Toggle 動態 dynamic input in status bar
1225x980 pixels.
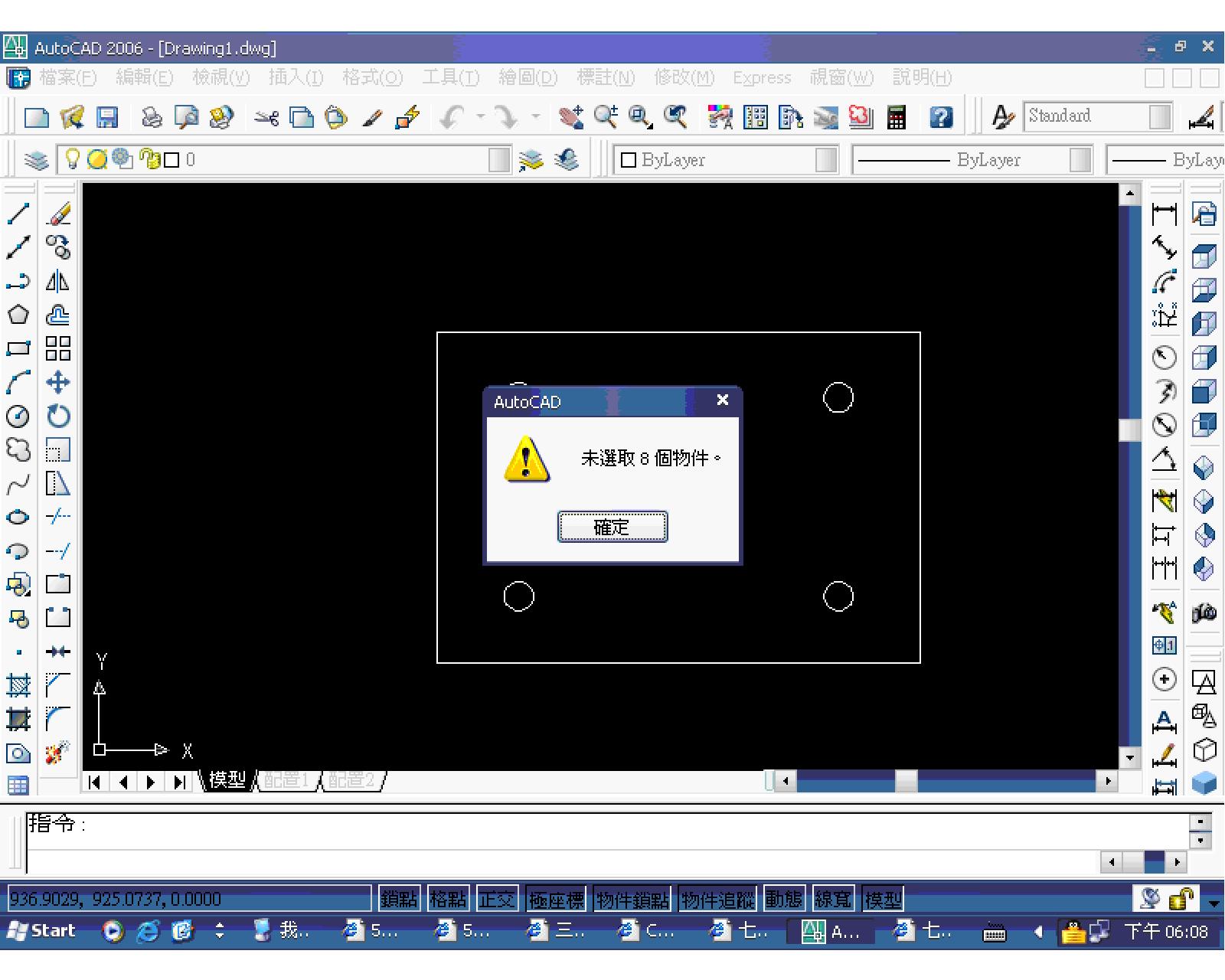click(x=784, y=899)
